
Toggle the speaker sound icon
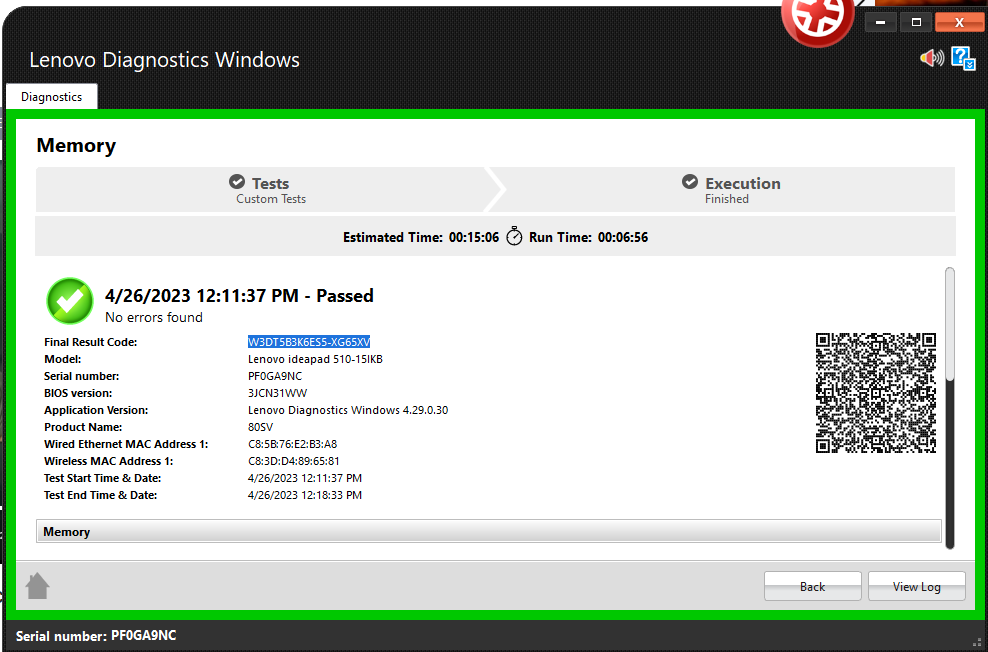click(x=932, y=59)
